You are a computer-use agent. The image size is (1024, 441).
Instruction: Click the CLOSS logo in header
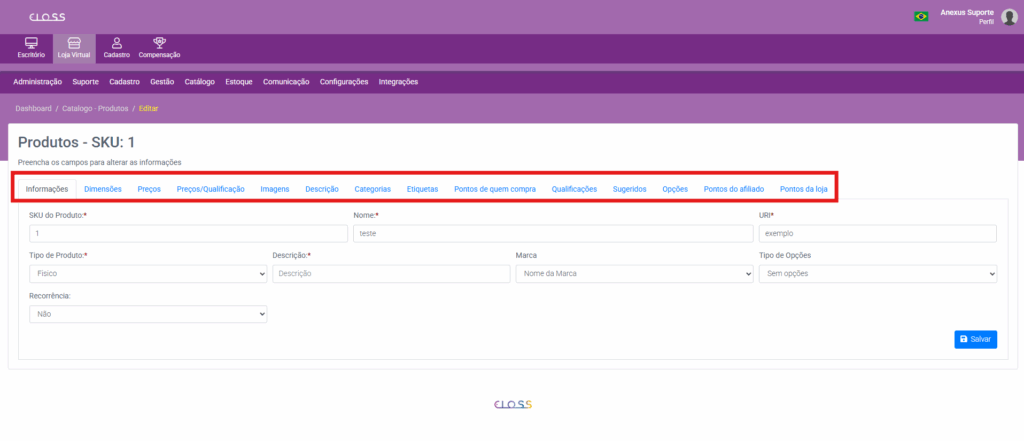[x=47, y=17]
